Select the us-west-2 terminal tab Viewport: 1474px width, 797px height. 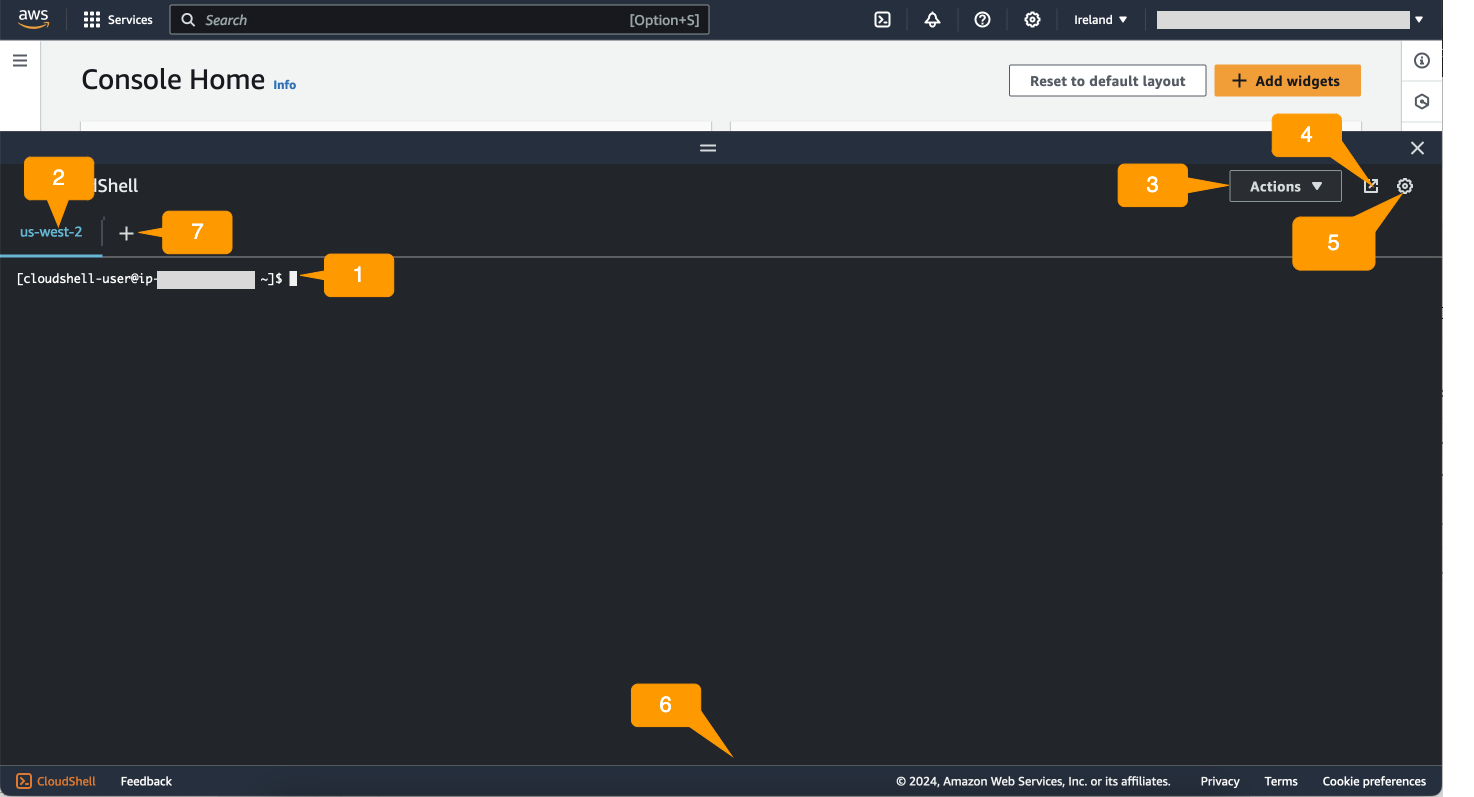tap(51, 232)
